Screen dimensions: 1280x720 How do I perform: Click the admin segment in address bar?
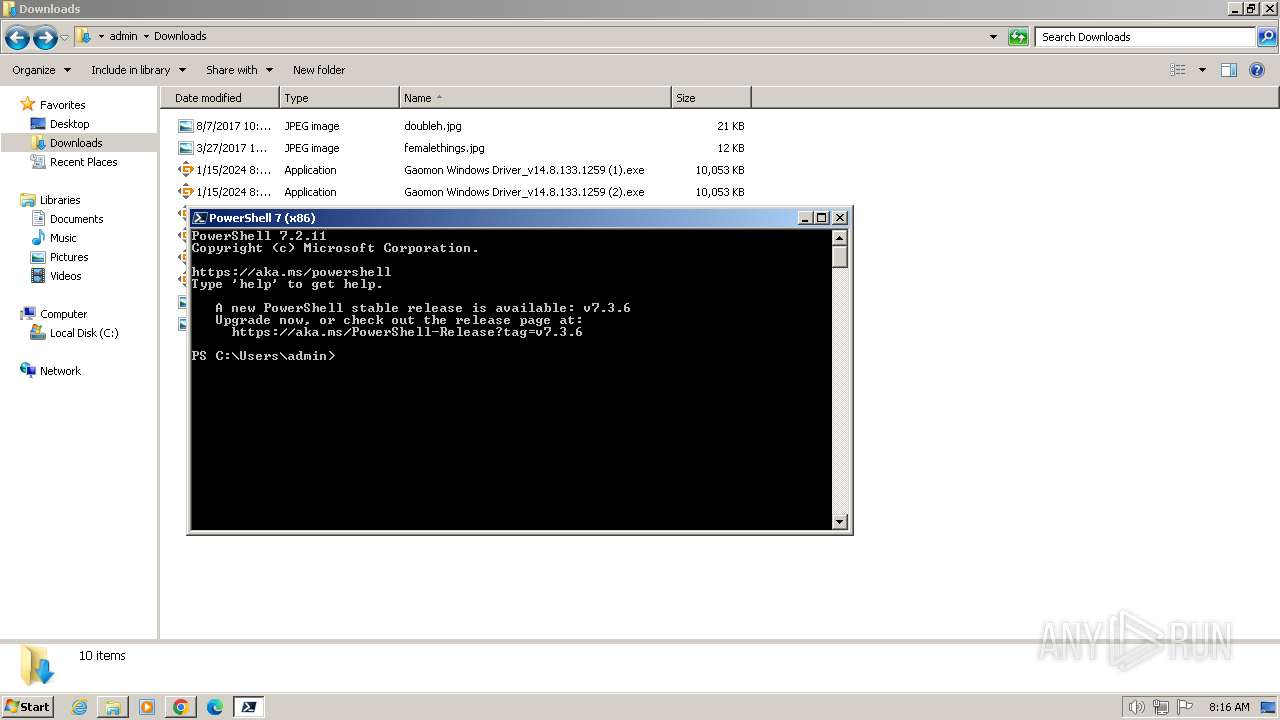point(123,36)
